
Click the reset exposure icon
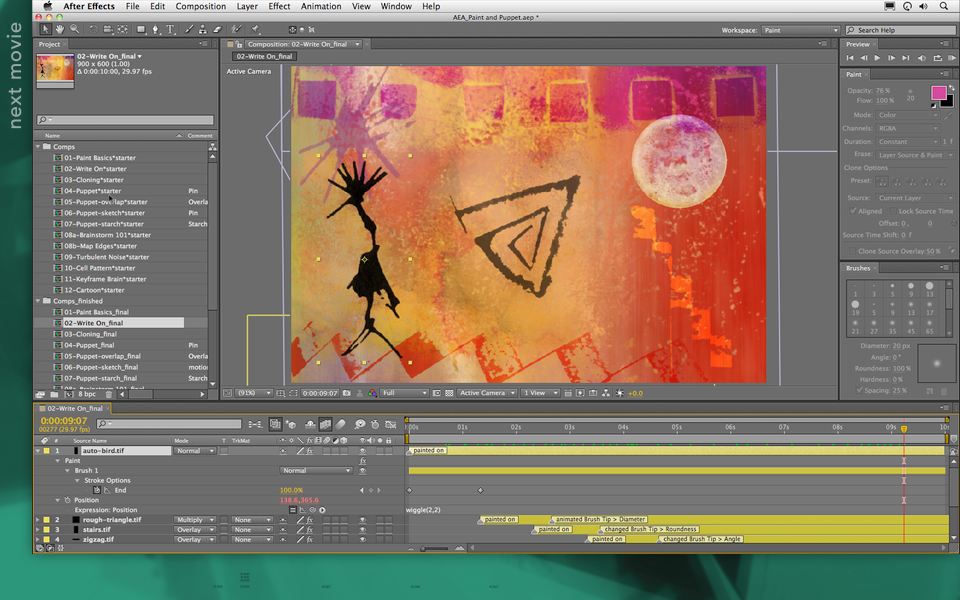coord(620,393)
